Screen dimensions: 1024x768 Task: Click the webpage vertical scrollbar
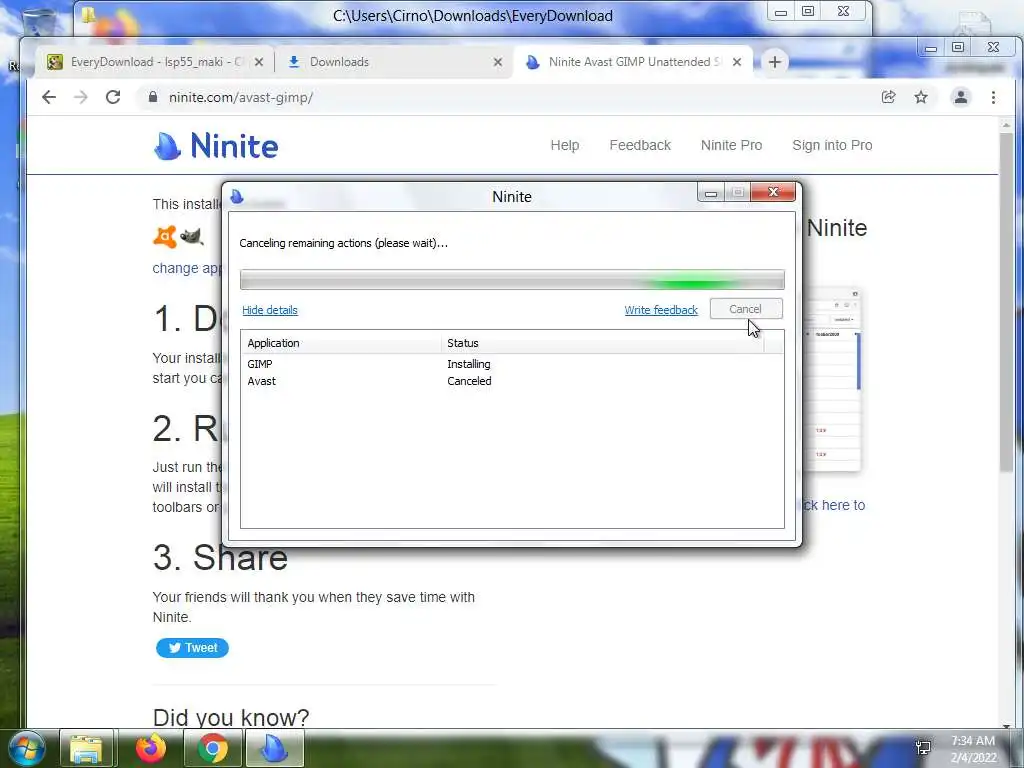(x=1006, y=300)
